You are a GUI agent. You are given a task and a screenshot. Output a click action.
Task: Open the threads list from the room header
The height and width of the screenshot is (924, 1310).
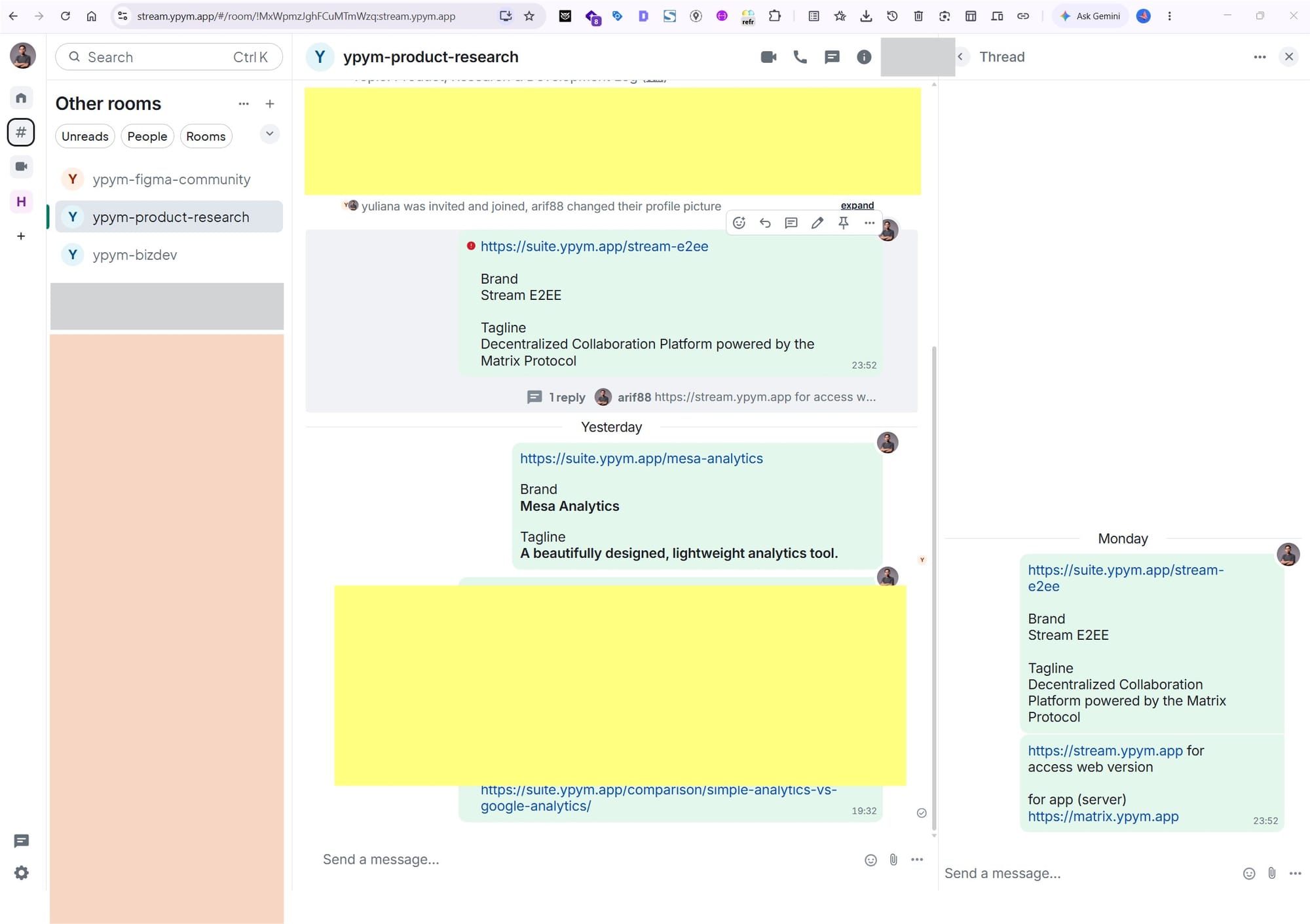click(x=832, y=57)
